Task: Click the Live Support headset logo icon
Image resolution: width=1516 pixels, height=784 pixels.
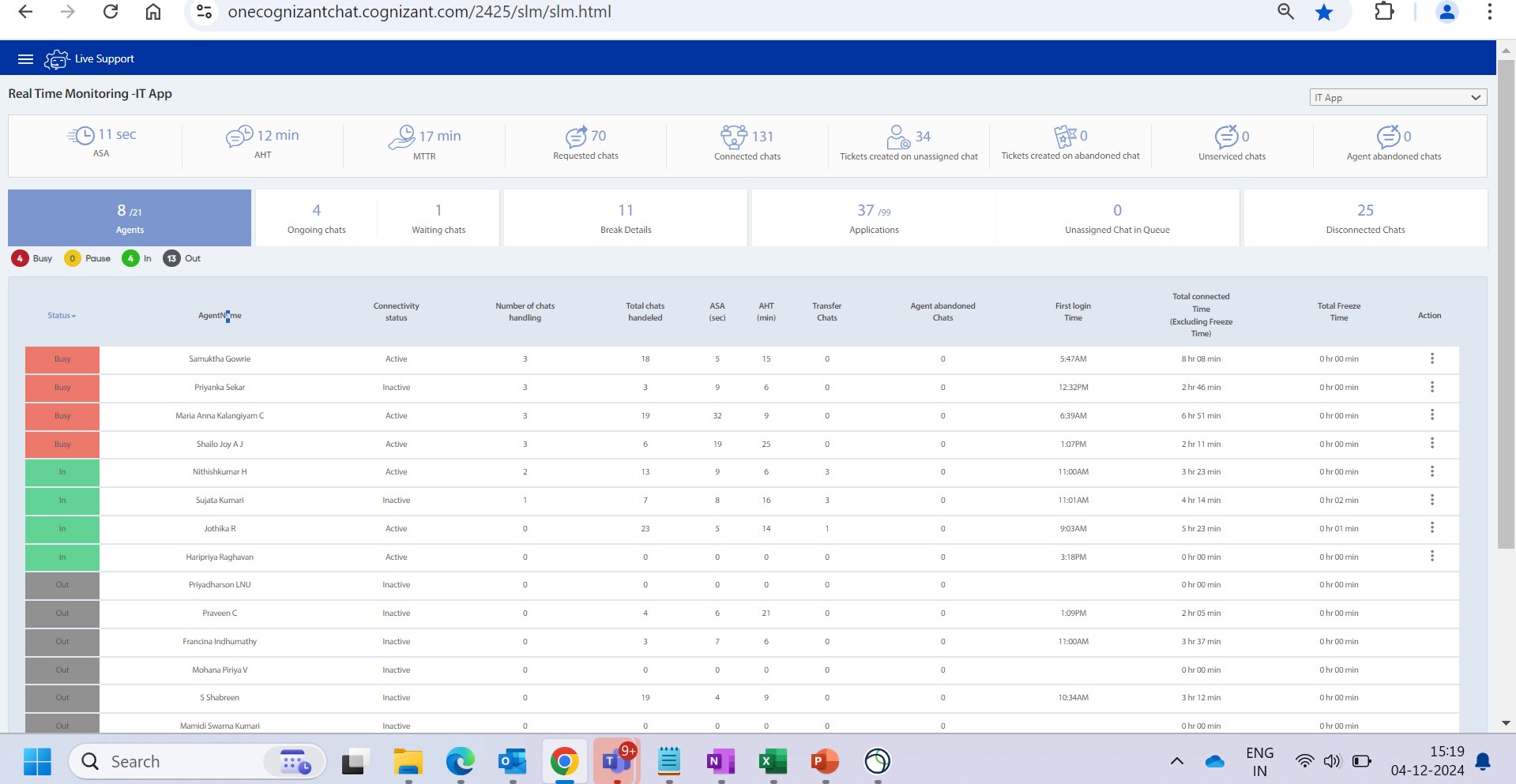Action: [x=56, y=59]
